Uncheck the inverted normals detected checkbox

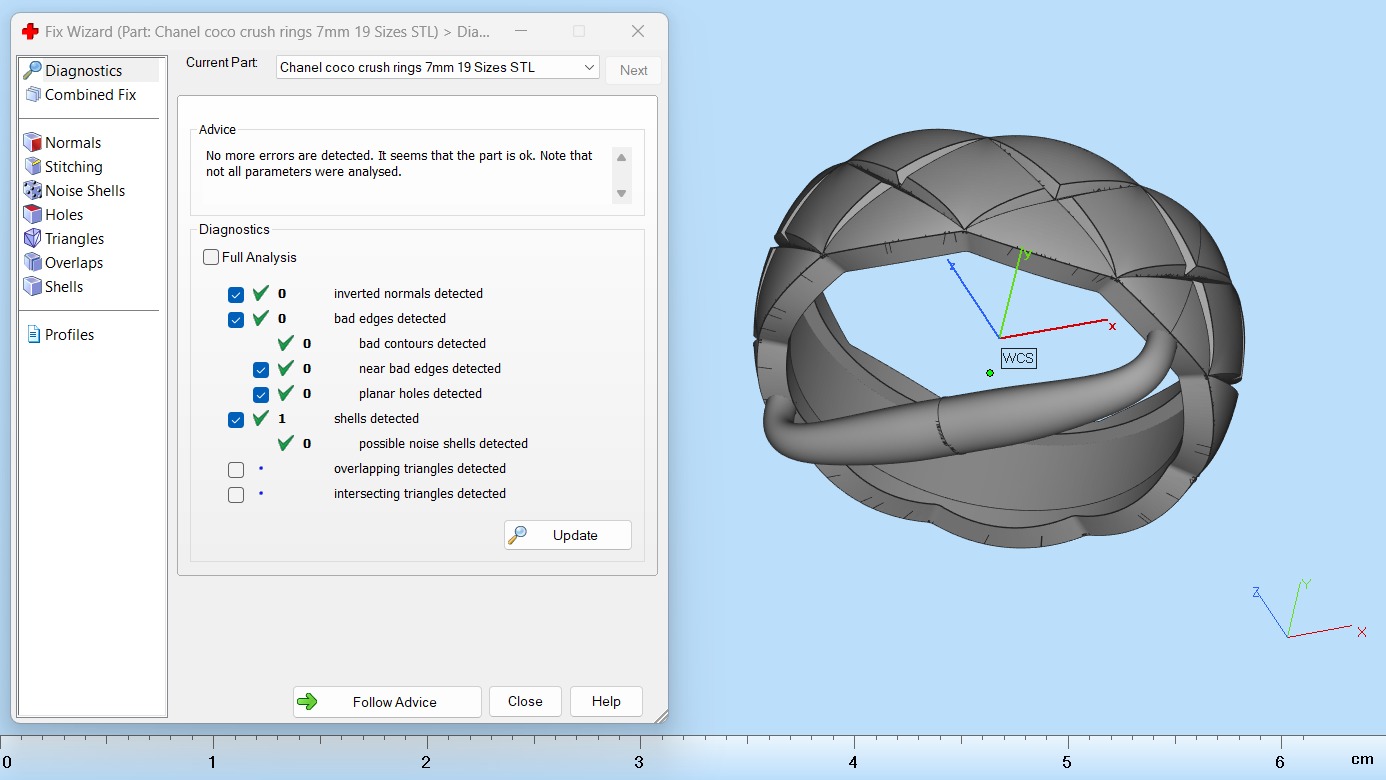(236, 294)
